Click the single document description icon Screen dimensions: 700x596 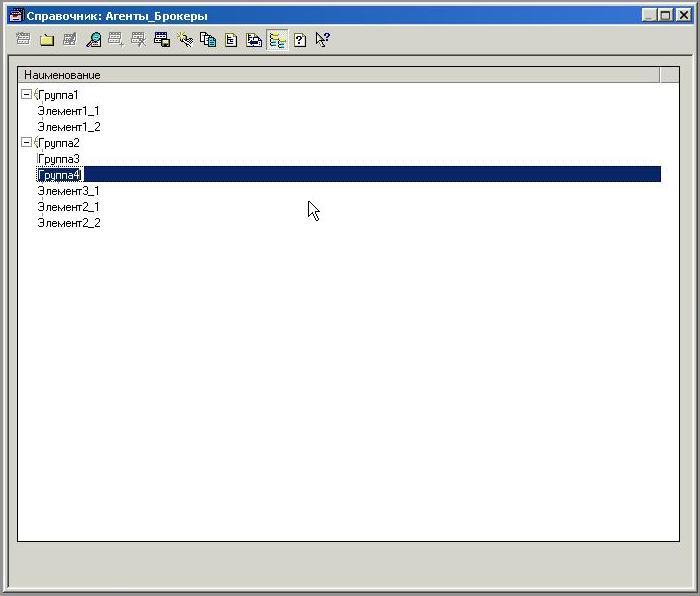[x=231, y=40]
